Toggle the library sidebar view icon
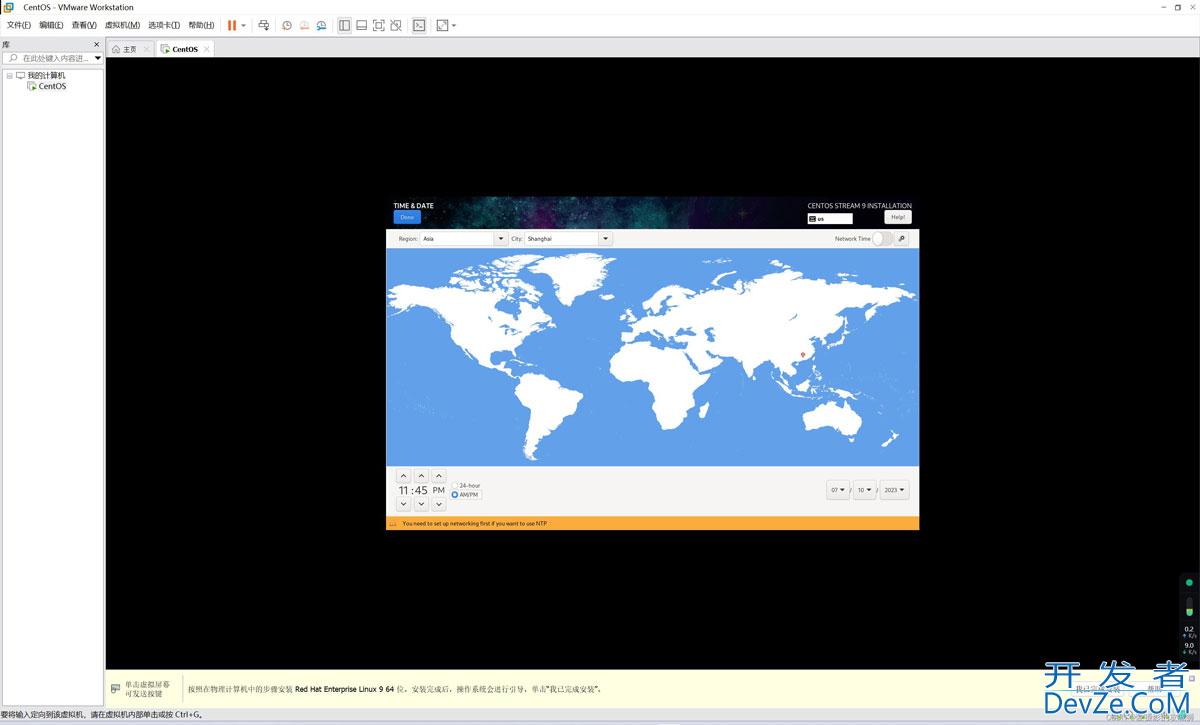This screenshot has width=1200, height=725. (344, 25)
